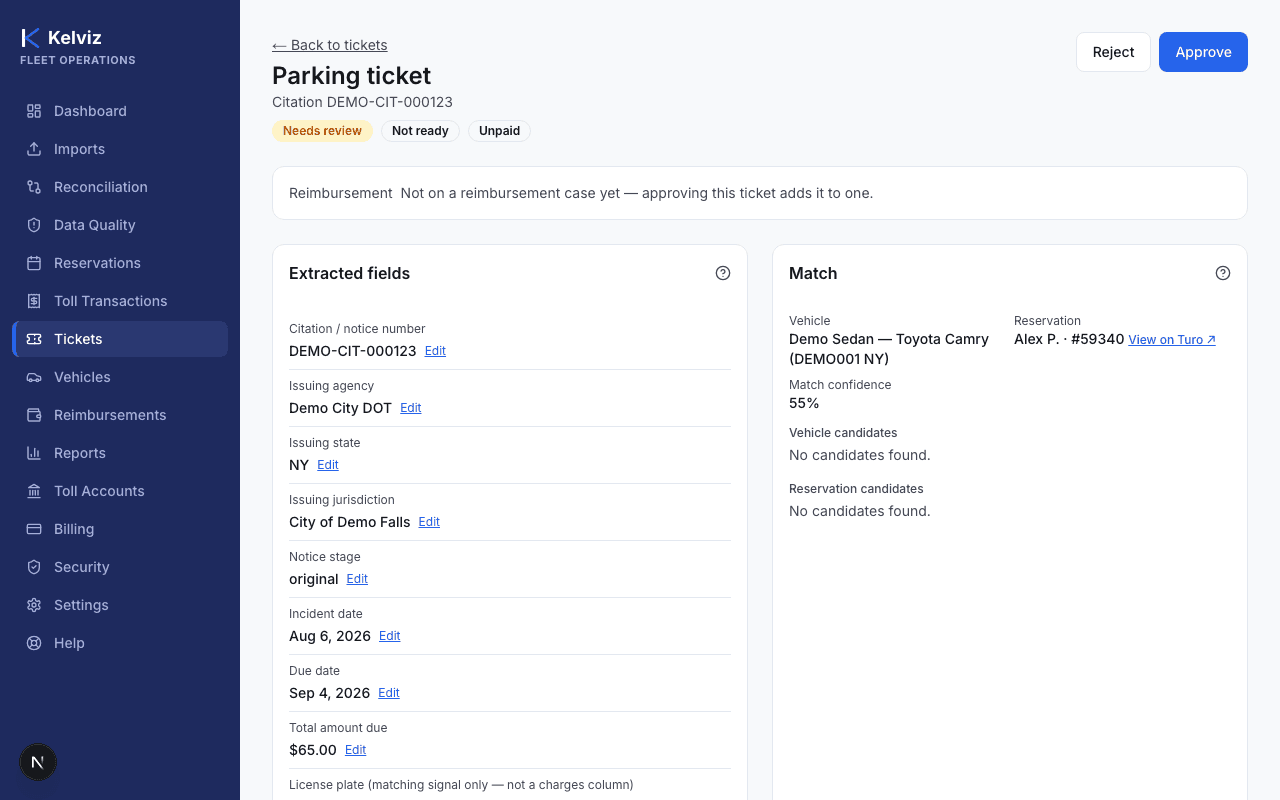The width and height of the screenshot is (1280, 800).
Task: Click the Vehicles car icon
Action: pyautogui.click(x=34, y=377)
